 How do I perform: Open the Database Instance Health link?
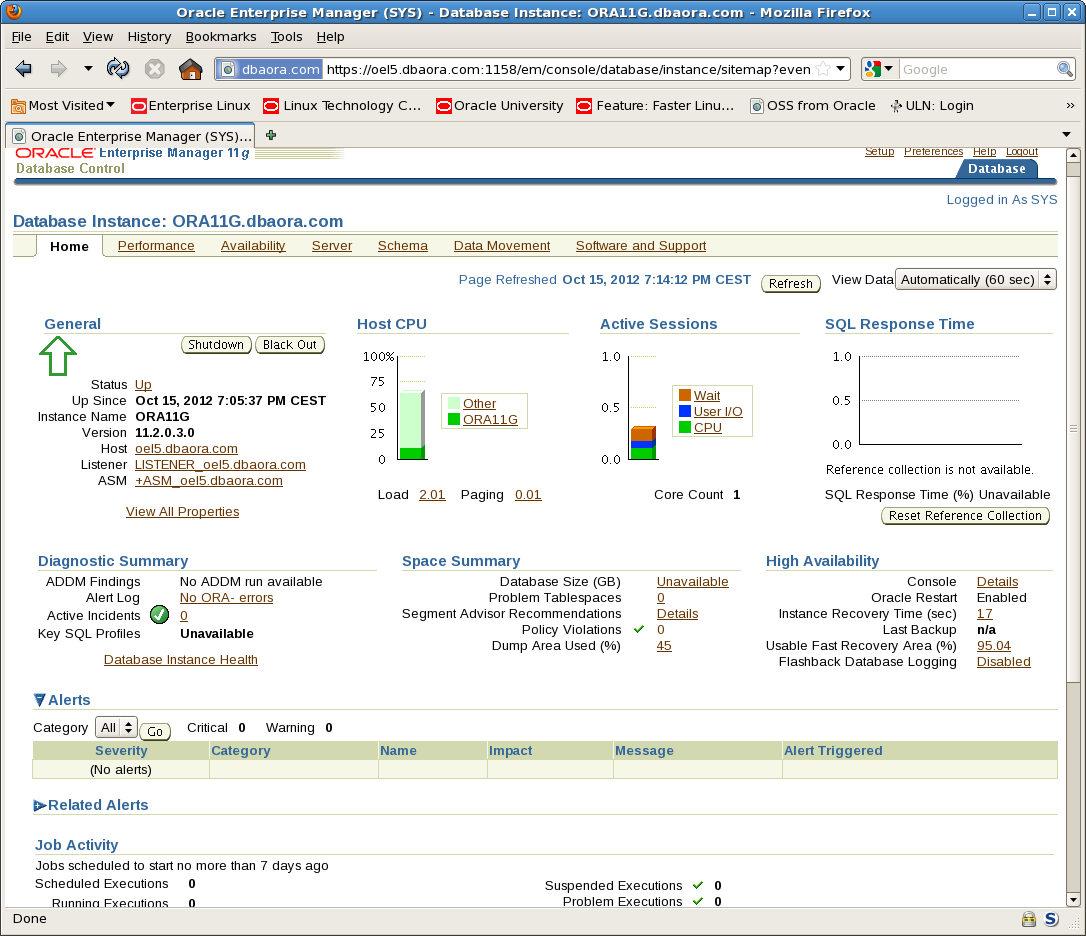pyautogui.click(x=181, y=660)
